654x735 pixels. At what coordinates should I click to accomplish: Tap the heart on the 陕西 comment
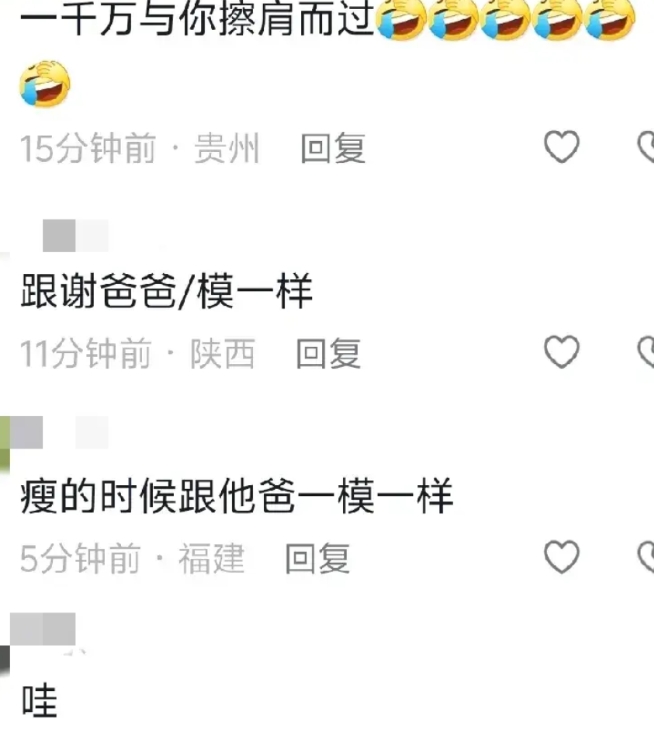(562, 352)
